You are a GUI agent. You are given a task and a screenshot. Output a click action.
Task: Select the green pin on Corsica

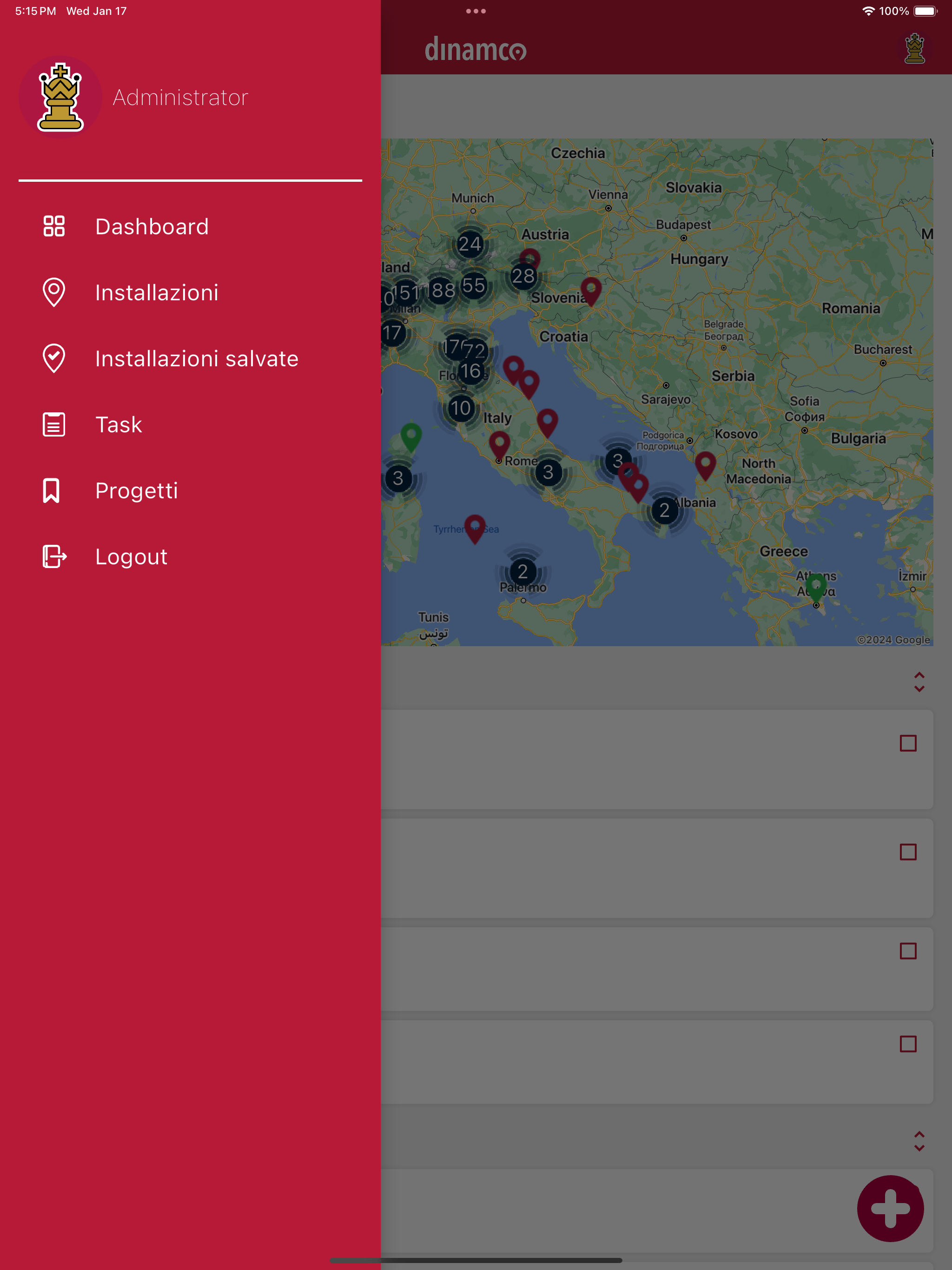[x=411, y=437]
